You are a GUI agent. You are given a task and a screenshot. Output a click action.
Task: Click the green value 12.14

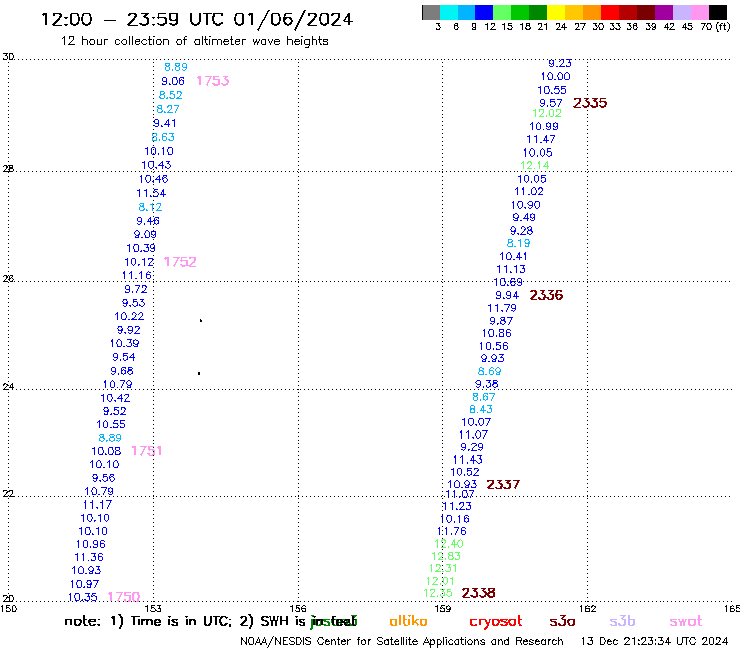535,165
